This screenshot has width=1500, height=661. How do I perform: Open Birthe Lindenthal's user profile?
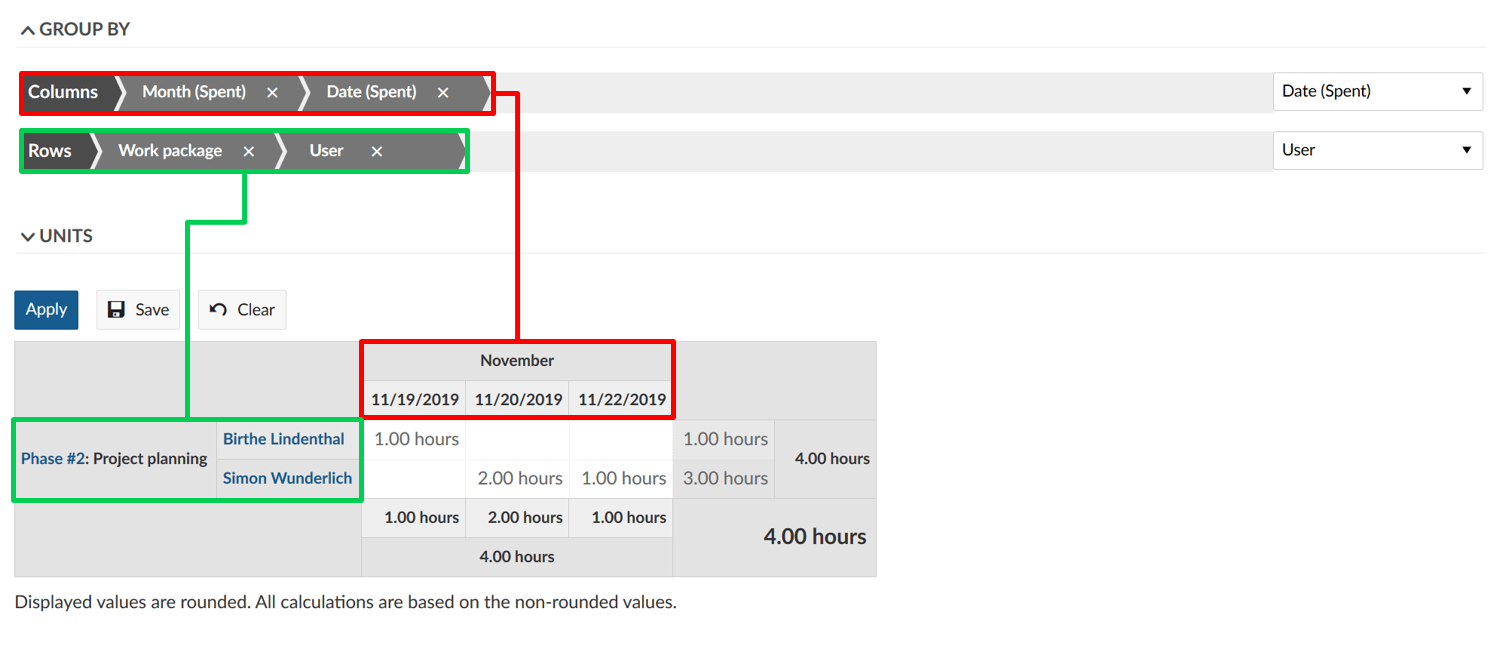coord(283,439)
